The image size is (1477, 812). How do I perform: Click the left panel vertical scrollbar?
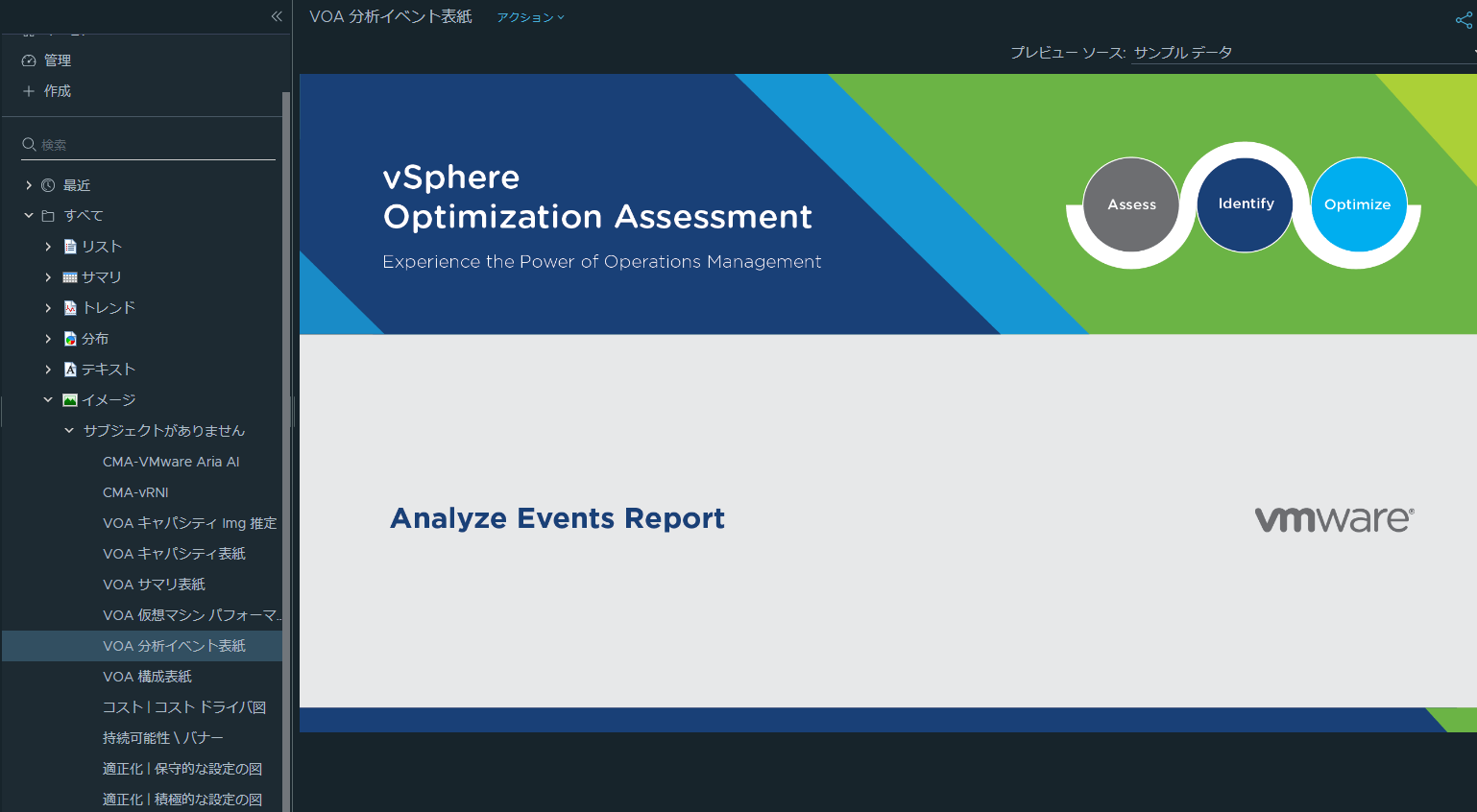pyautogui.click(x=286, y=451)
